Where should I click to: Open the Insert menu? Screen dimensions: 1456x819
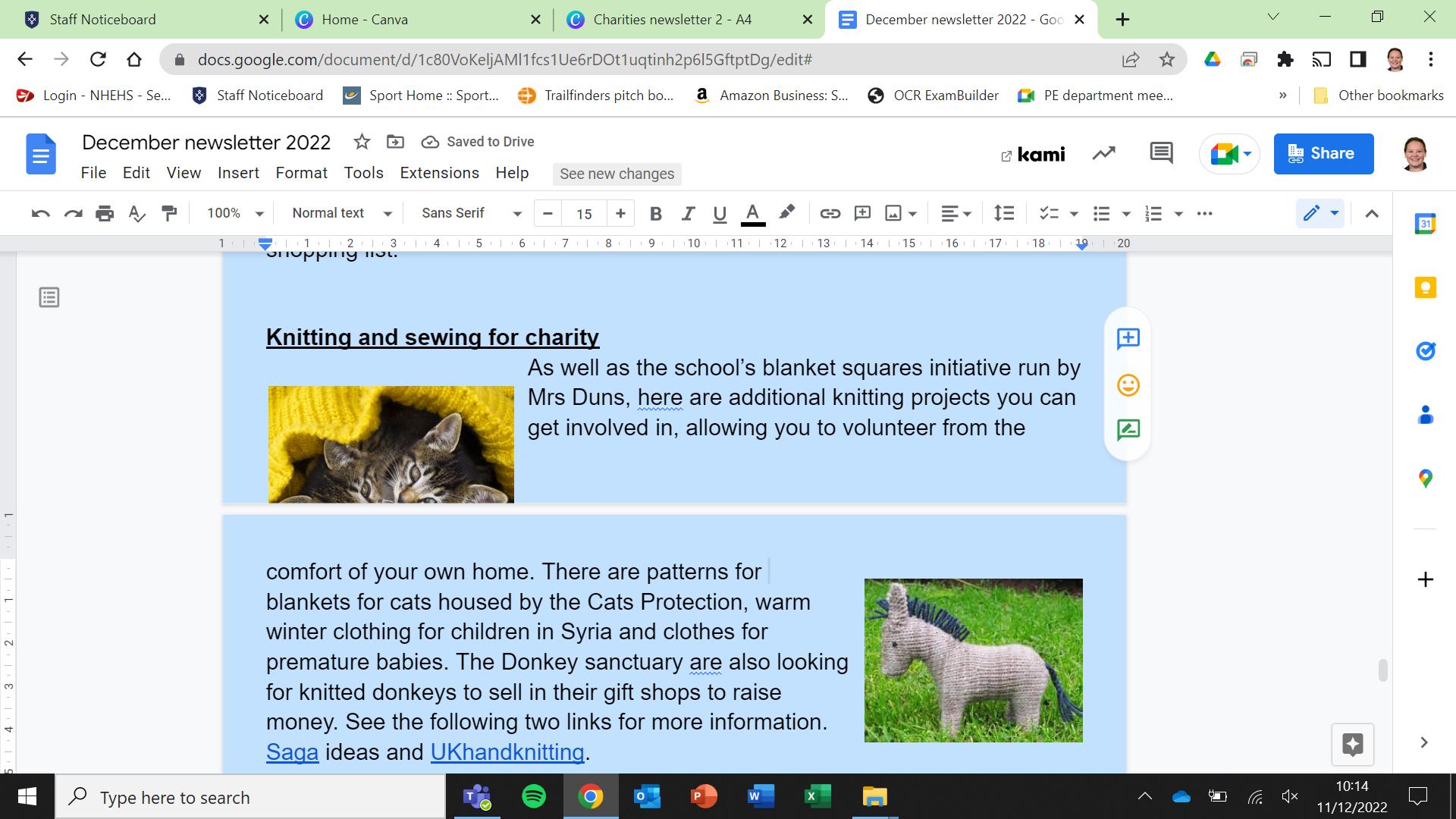click(x=238, y=173)
